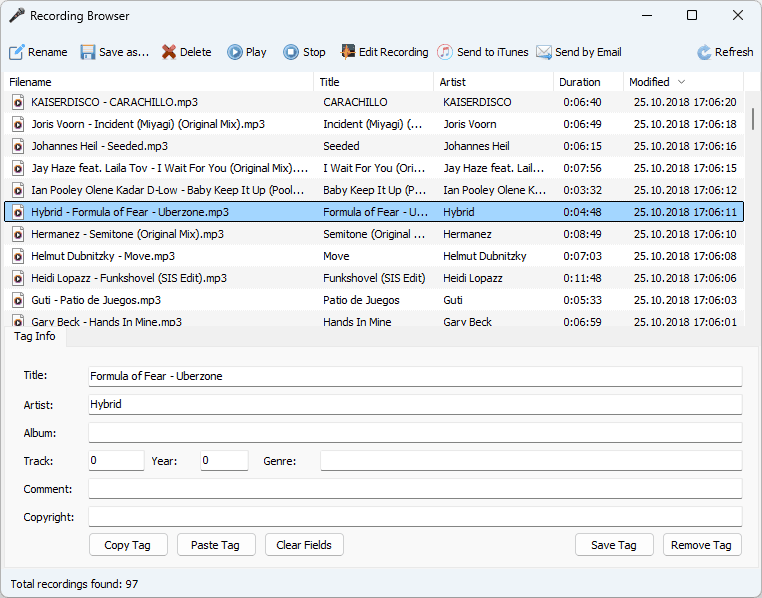Click file icon of Joris Voorn Incident row

[x=18, y=124]
